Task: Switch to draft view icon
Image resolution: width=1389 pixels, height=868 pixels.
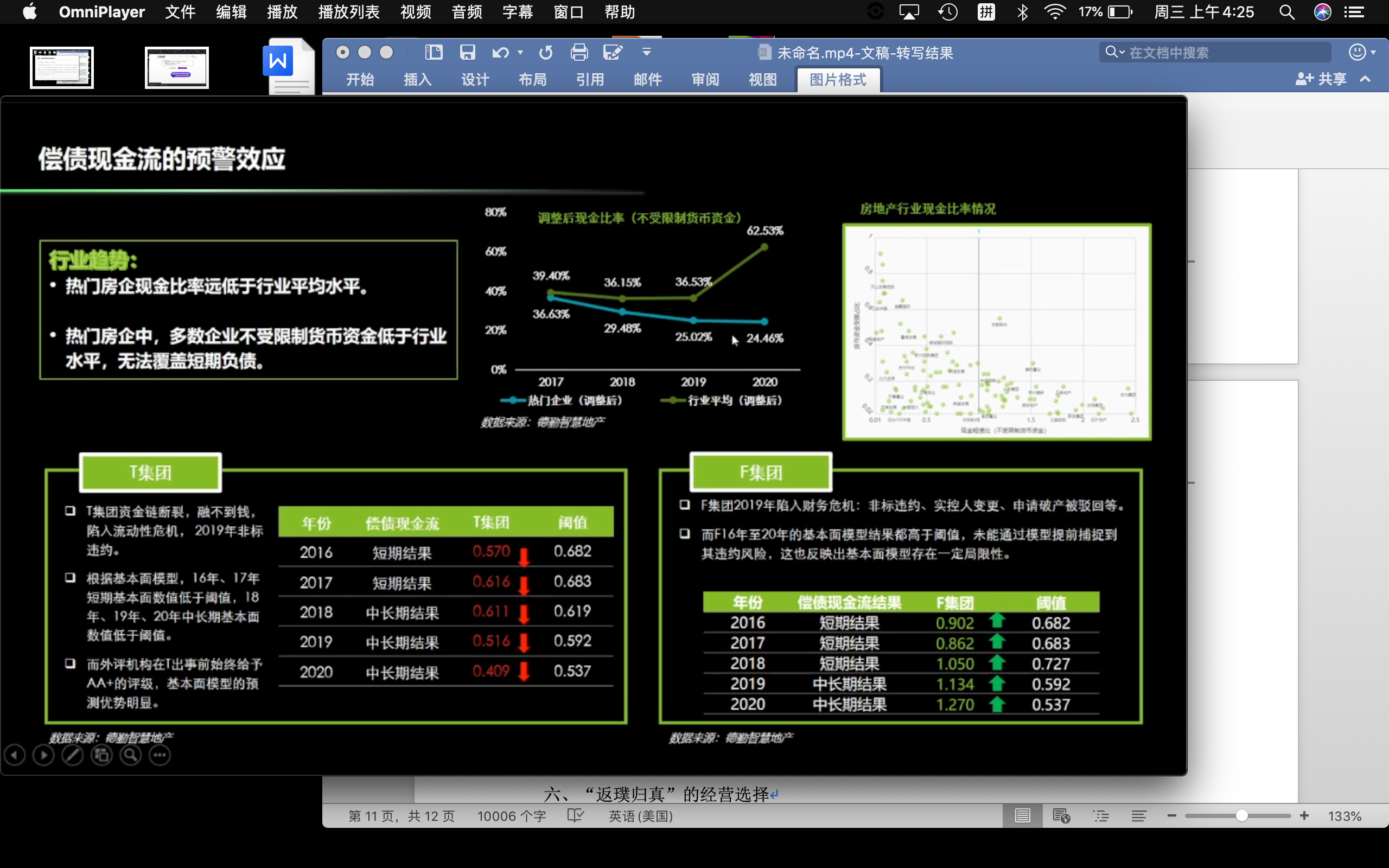Action: (1139, 816)
